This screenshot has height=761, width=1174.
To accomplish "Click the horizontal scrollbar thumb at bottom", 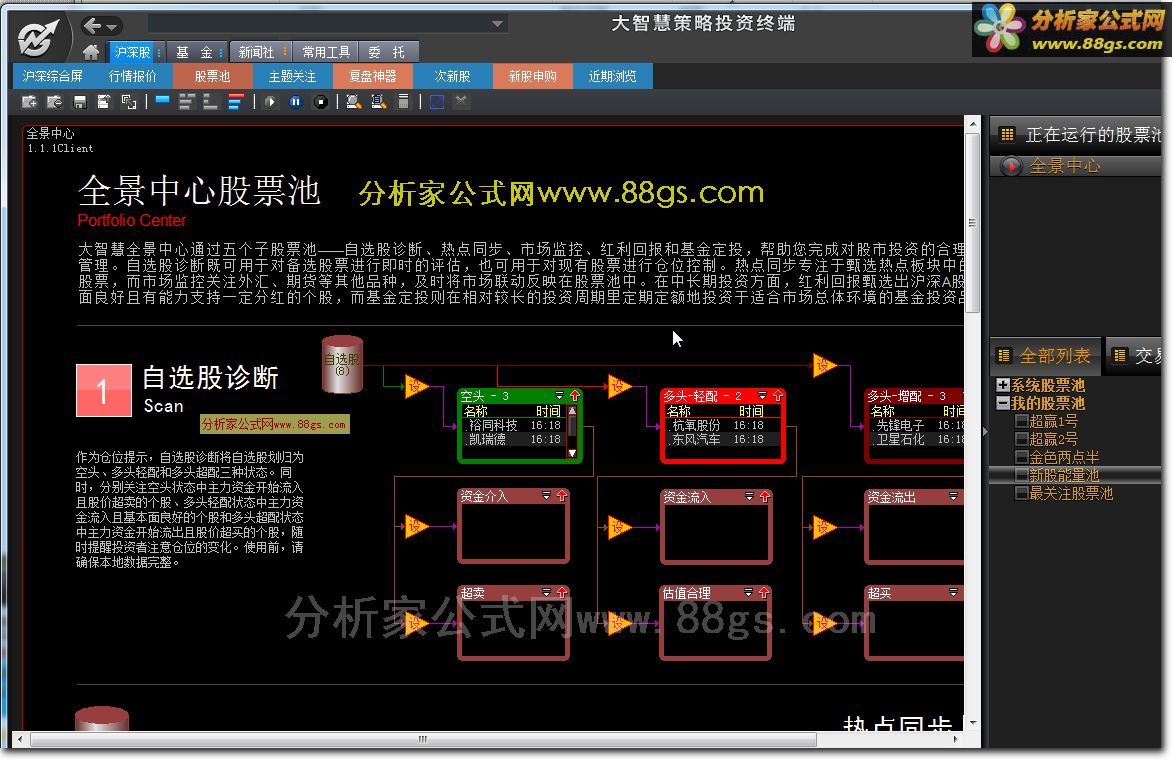I will point(423,739).
